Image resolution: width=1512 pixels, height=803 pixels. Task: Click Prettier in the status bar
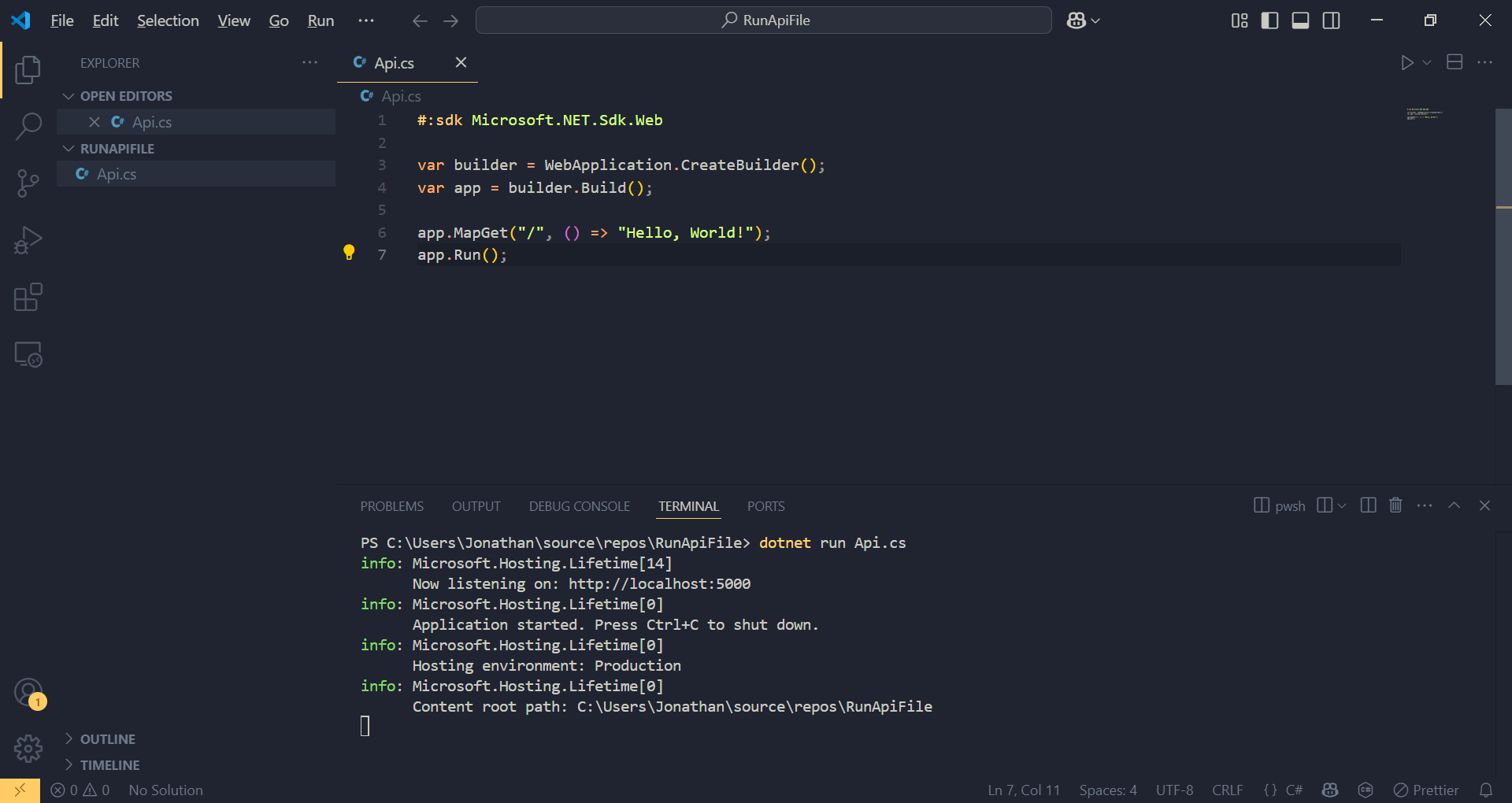click(1427, 790)
